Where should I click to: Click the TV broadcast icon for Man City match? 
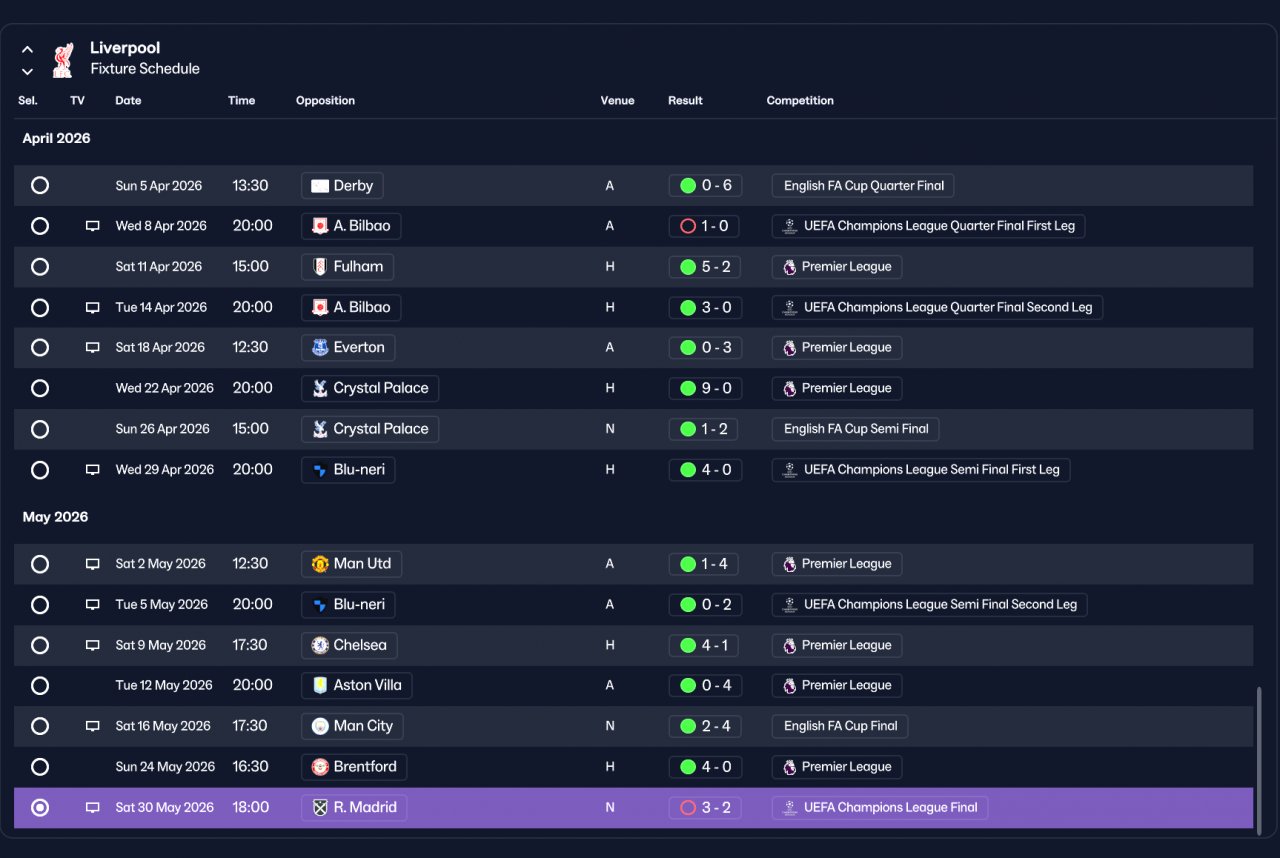click(x=92, y=726)
